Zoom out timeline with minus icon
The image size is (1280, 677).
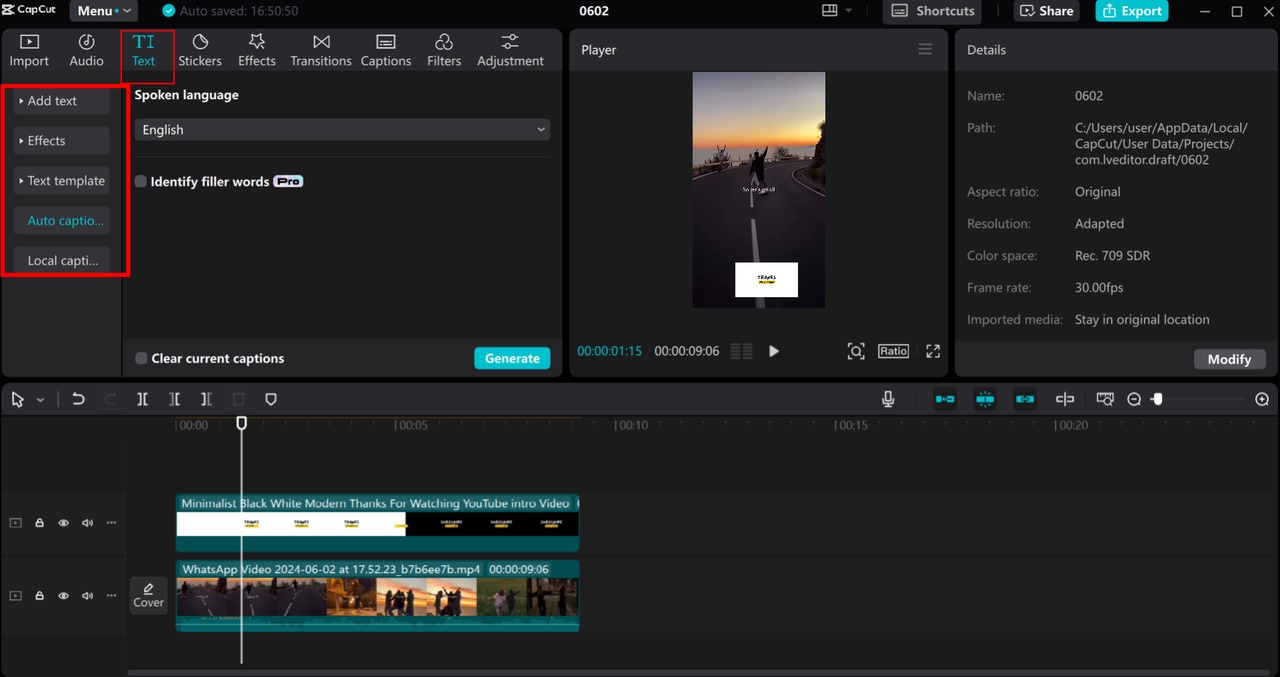[1134, 399]
